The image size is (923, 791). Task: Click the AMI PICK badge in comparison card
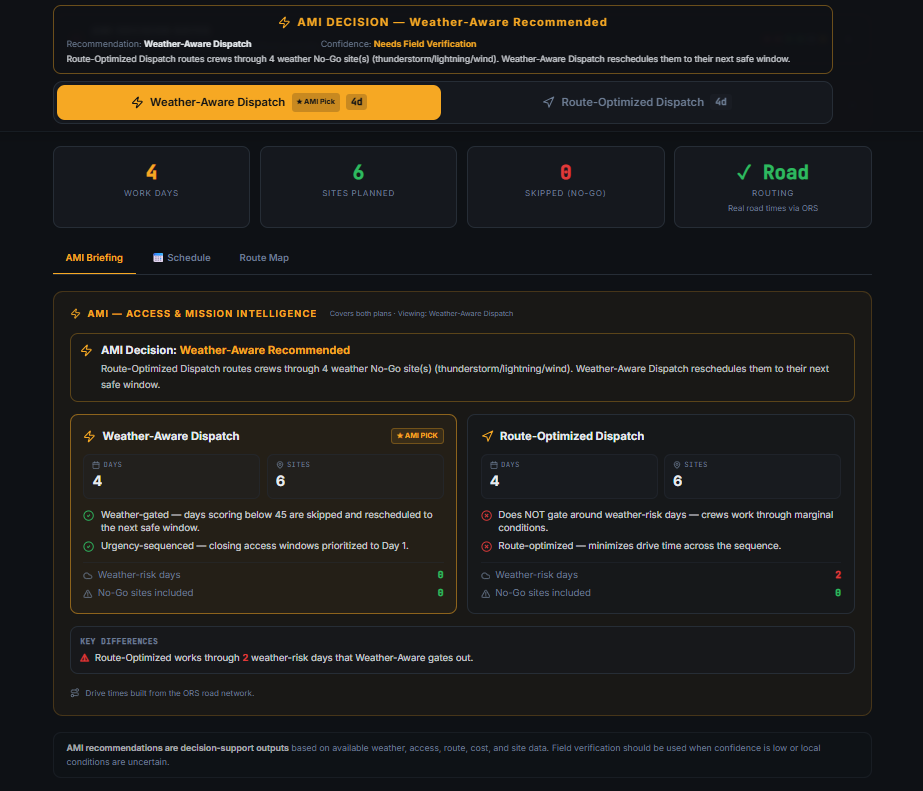(x=417, y=436)
